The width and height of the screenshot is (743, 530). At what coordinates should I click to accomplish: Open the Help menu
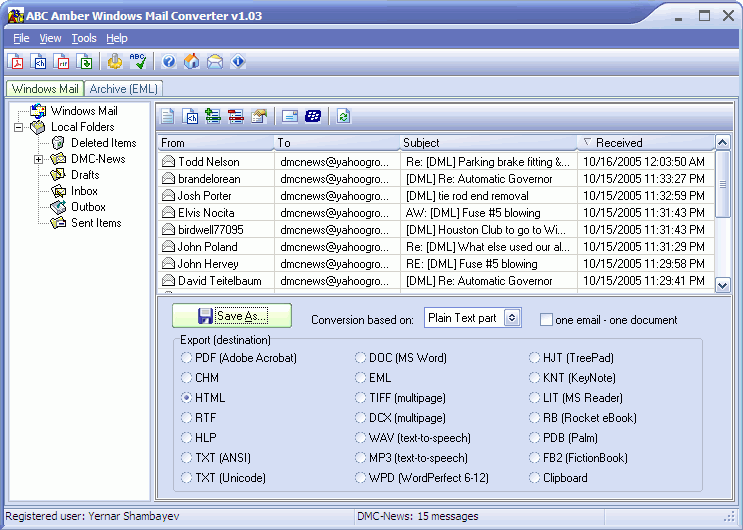tap(117, 38)
